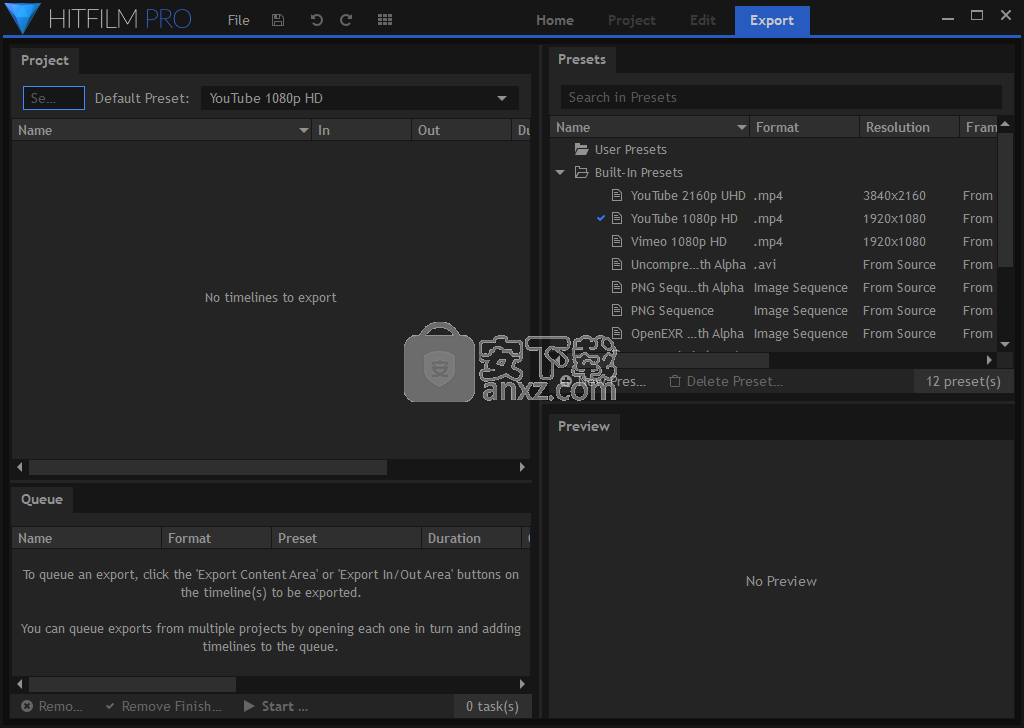Open the Project Name column sort dropdown
This screenshot has height=728, width=1024.
click(x=304, y=131)
